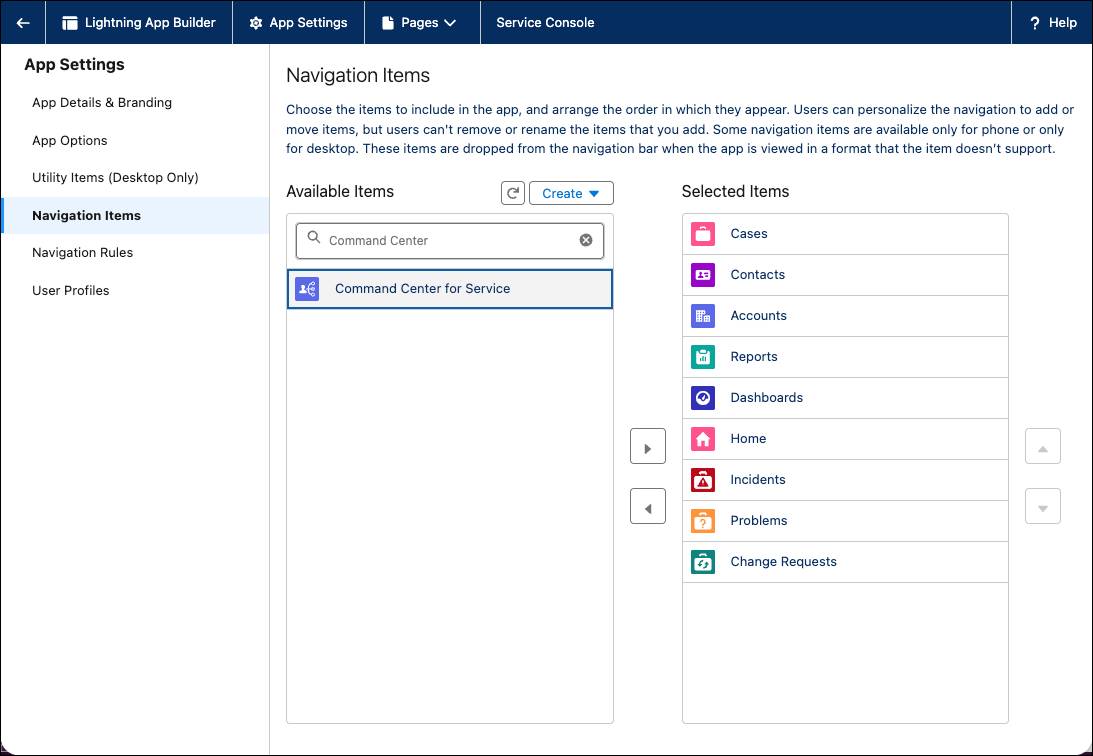Click the Reports clipboard icon
This screenshot has height=756, width=1093.
703,357
